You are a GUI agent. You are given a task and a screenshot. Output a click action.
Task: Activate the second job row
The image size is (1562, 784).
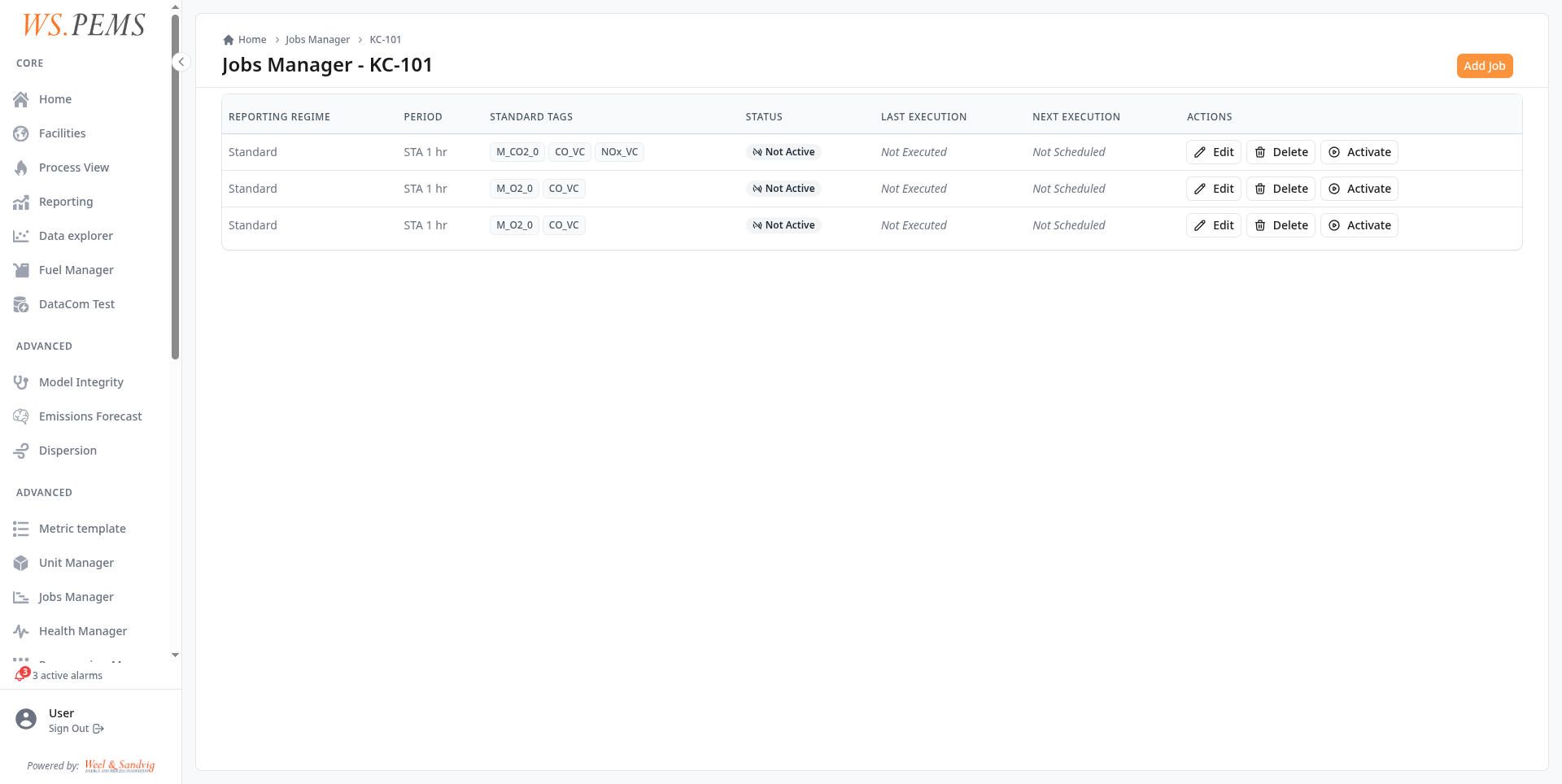click(1359, 189)
